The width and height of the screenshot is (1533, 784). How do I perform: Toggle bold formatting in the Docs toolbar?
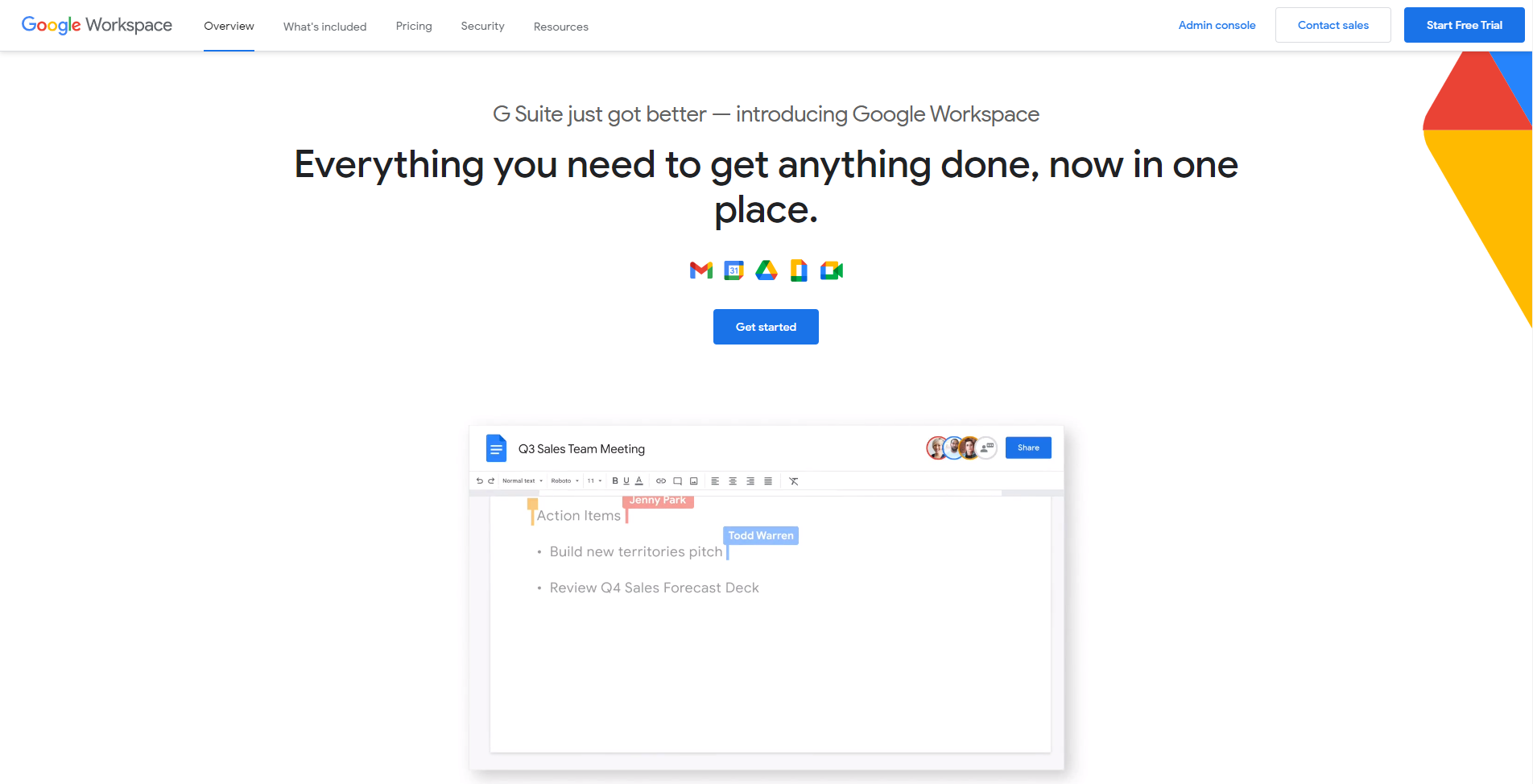[615, 481]
